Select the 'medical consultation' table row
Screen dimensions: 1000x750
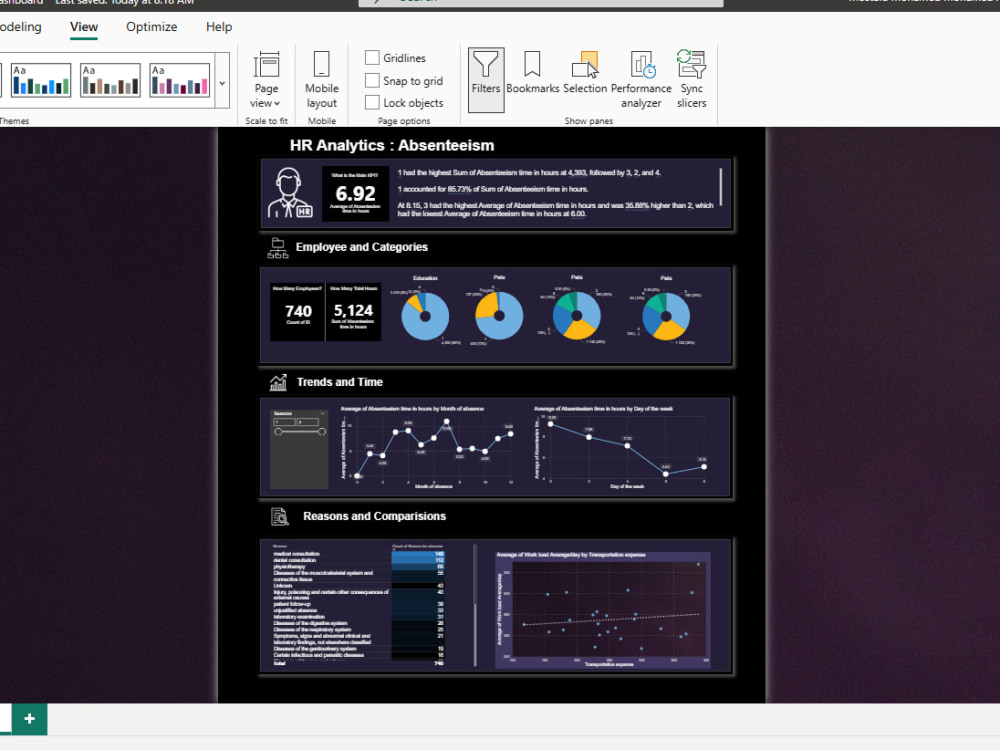click(358, 554)
